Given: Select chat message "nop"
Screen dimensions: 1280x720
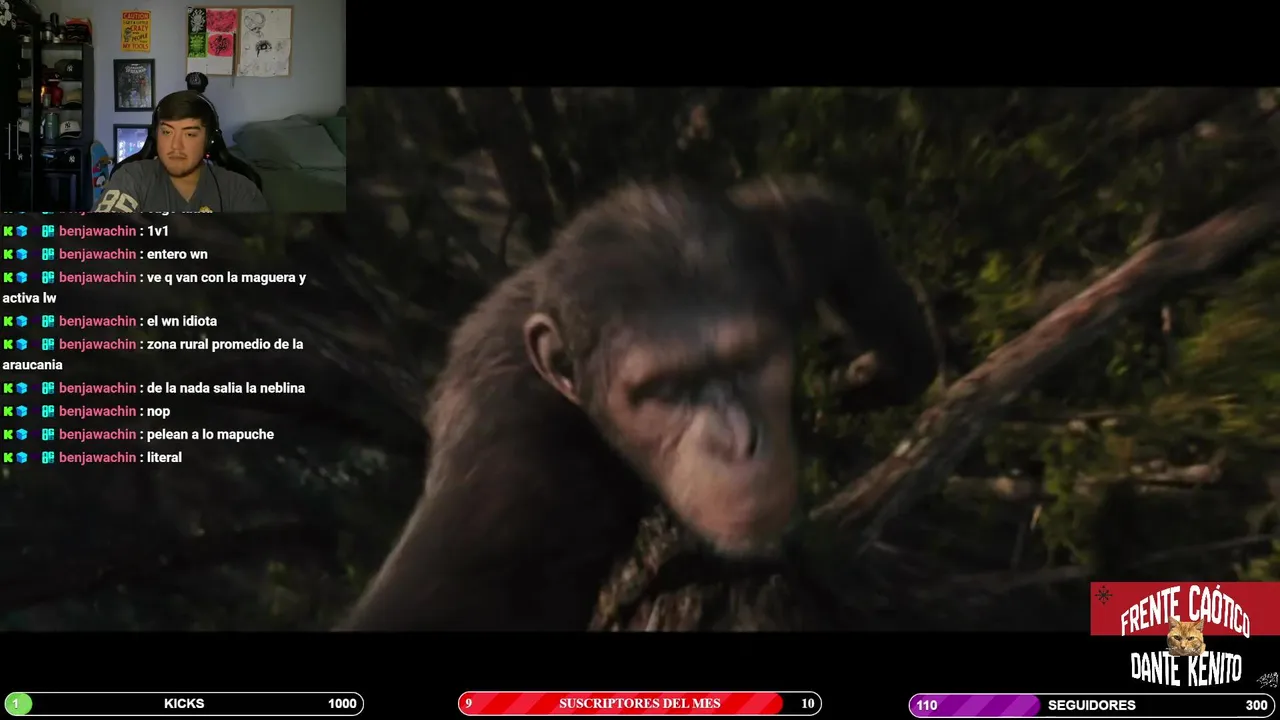Looking at the screenshot, I should coord(158,411).
